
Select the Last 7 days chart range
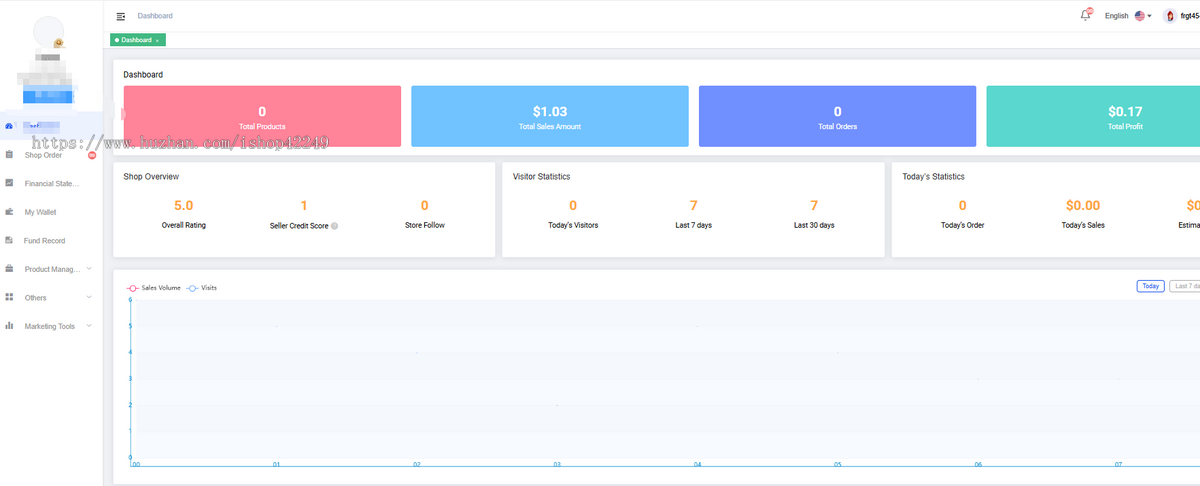[1186, 286]
